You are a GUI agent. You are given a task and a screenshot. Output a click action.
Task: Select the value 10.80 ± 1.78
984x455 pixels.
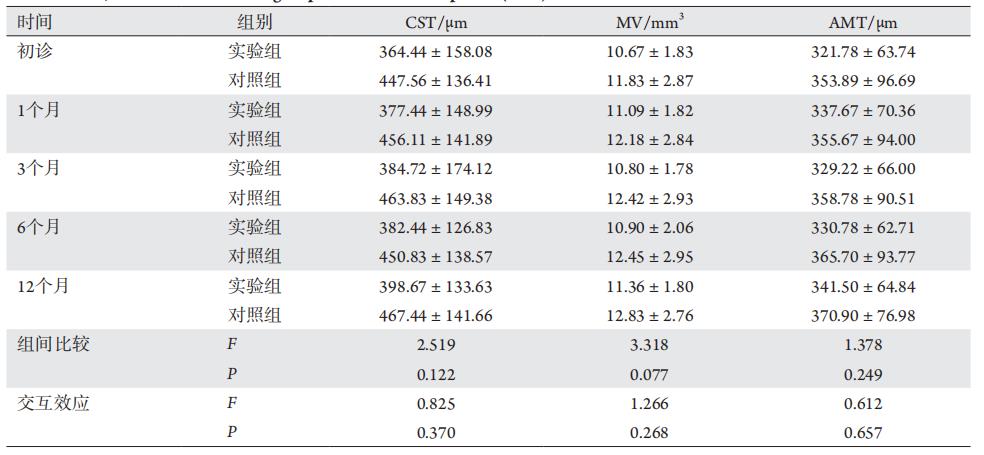point(655,168)
